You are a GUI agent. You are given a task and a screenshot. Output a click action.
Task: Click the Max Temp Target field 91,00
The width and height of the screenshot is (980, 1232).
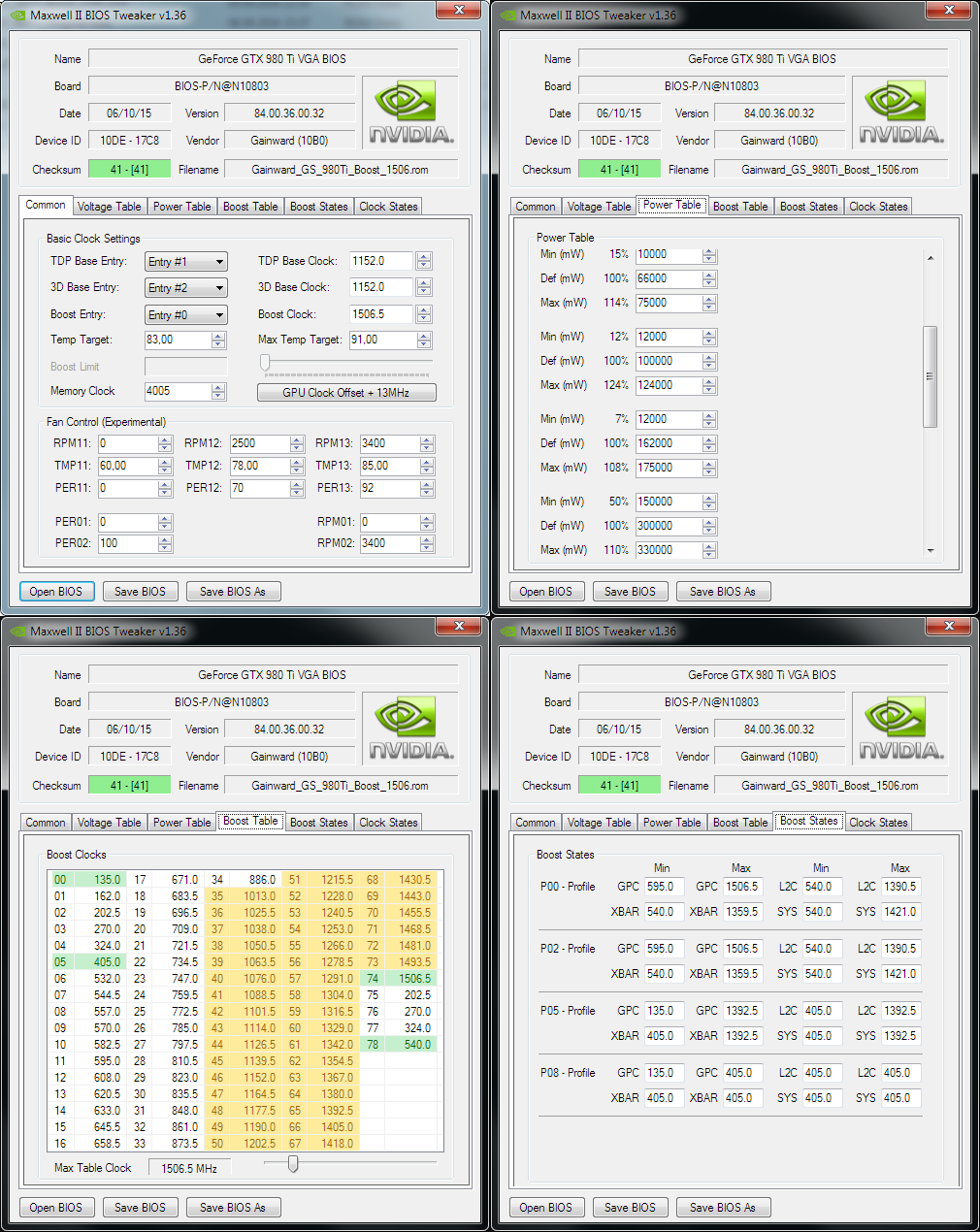click(x=382, y=340)
